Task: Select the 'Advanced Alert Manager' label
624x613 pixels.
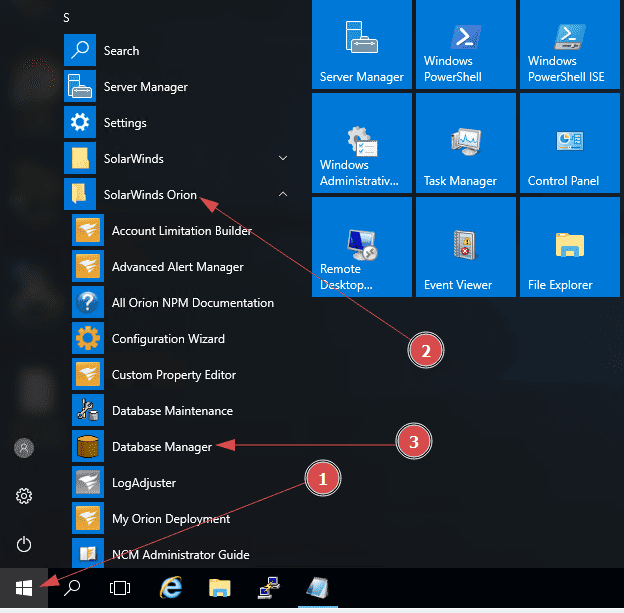Action: click(x=177, y=267)
